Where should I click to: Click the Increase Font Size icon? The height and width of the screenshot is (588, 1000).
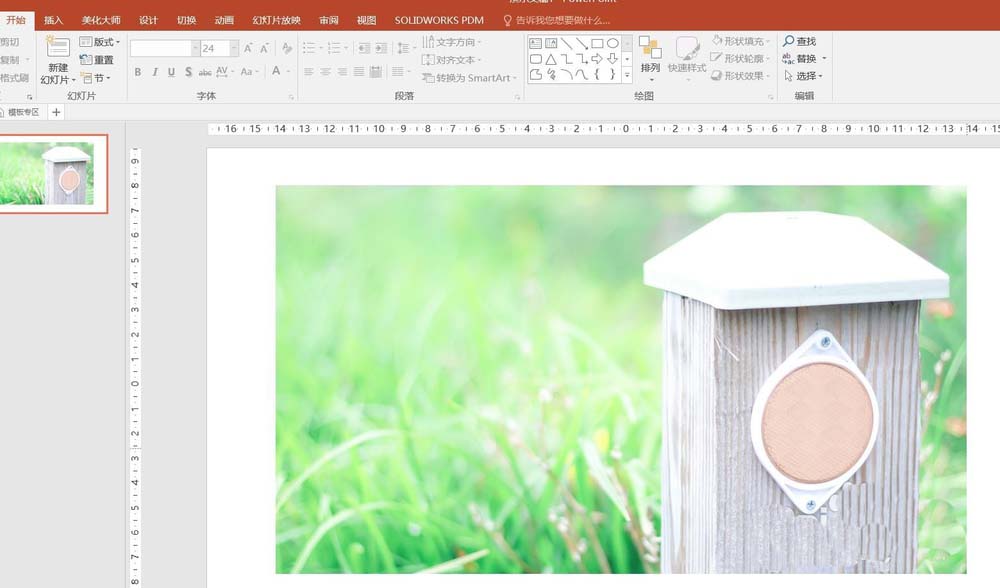248,48
